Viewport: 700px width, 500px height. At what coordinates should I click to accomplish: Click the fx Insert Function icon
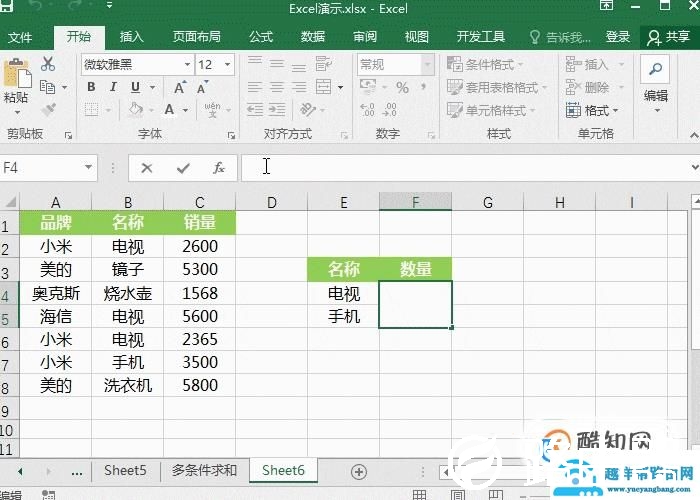point(219,168)
